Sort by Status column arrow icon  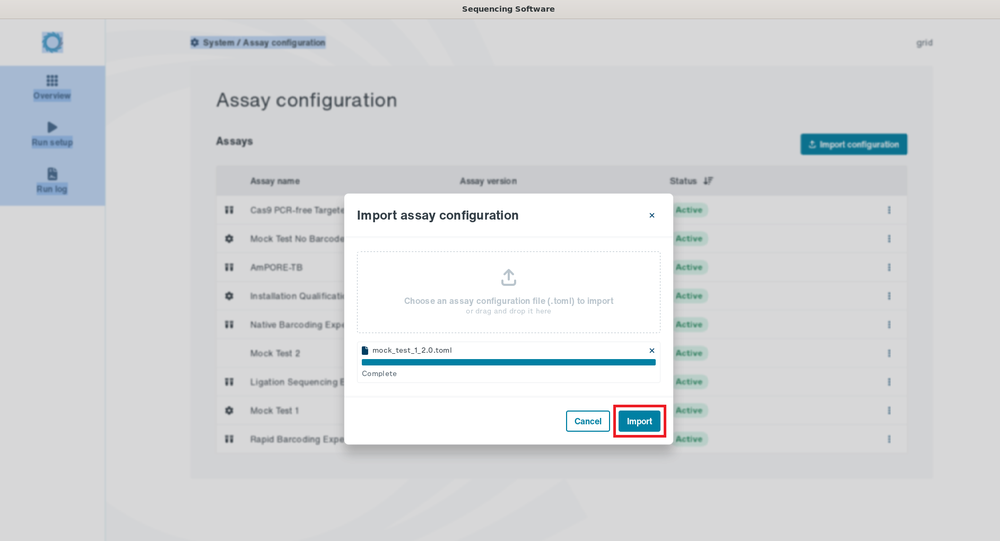pos(708,181)
